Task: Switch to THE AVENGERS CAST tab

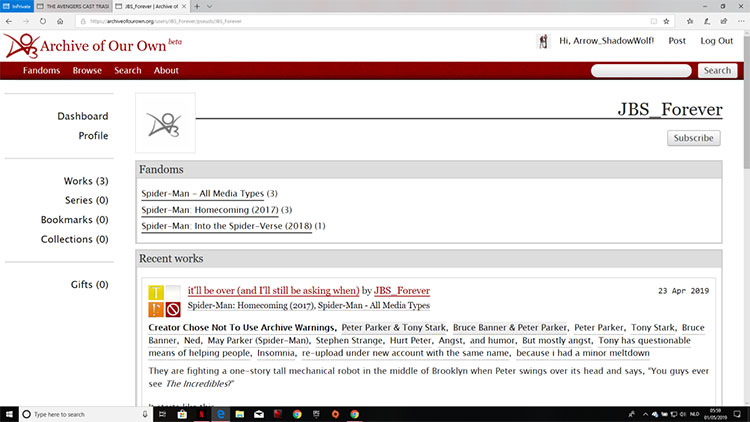Action: (73, 6)
